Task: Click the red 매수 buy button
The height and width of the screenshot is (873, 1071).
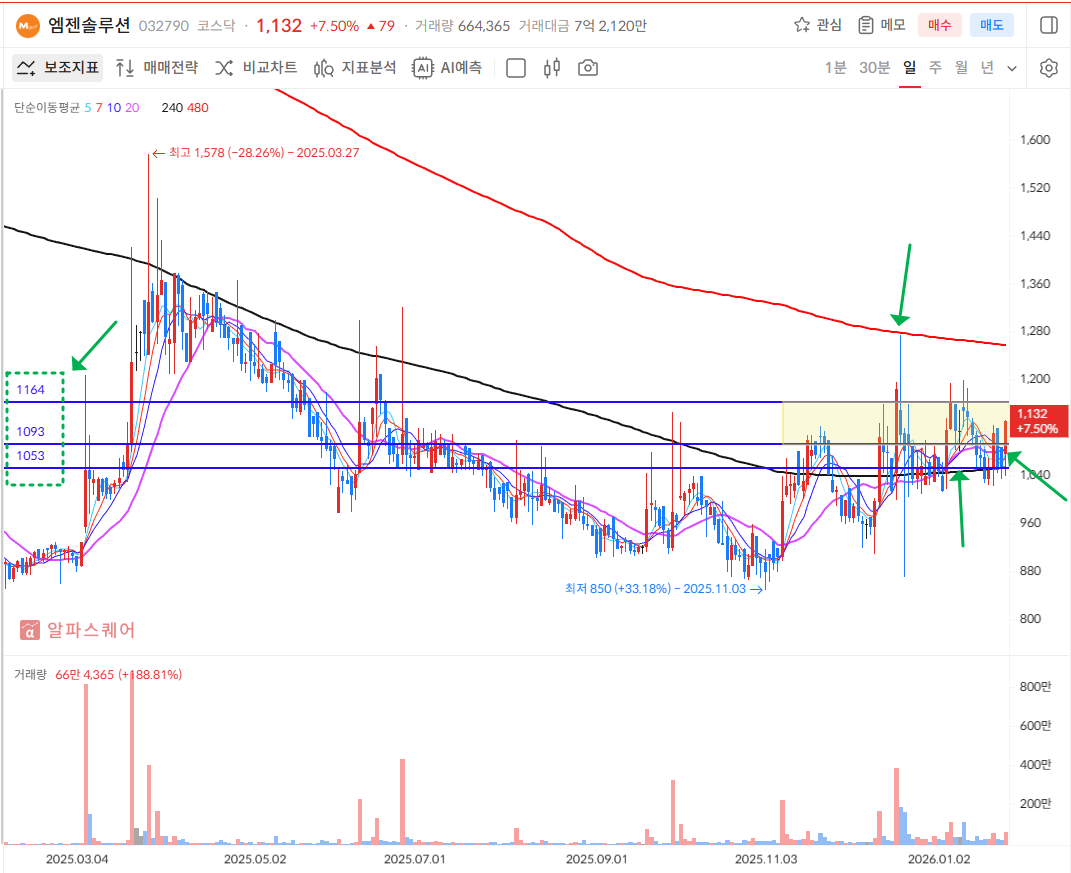Action: coord(940,25)
